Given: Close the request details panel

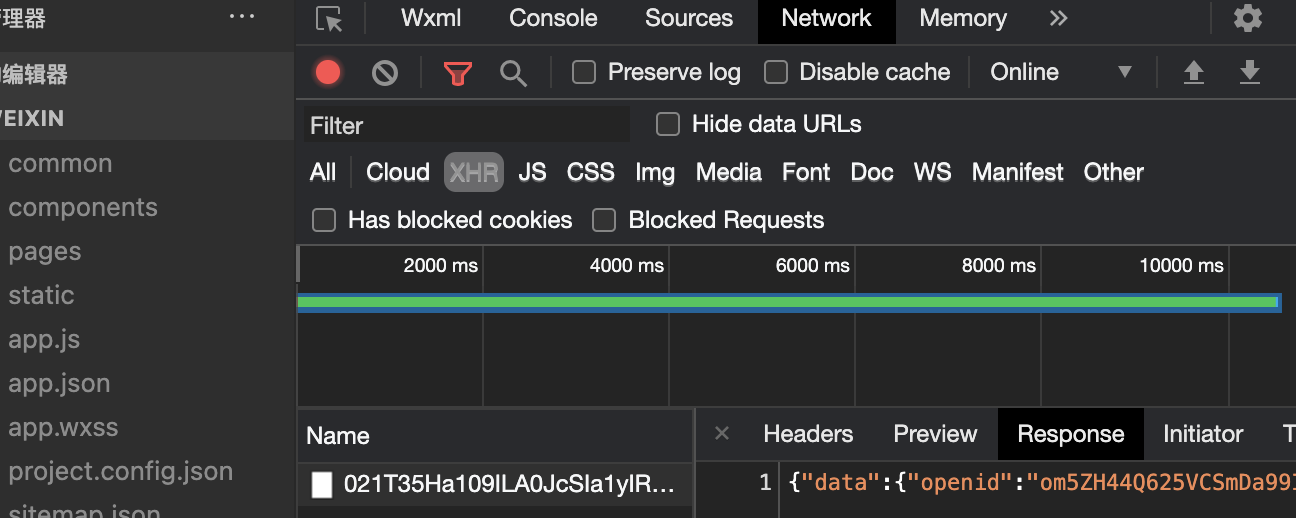Looking at the screenshot, I should (x=722, y=434).
